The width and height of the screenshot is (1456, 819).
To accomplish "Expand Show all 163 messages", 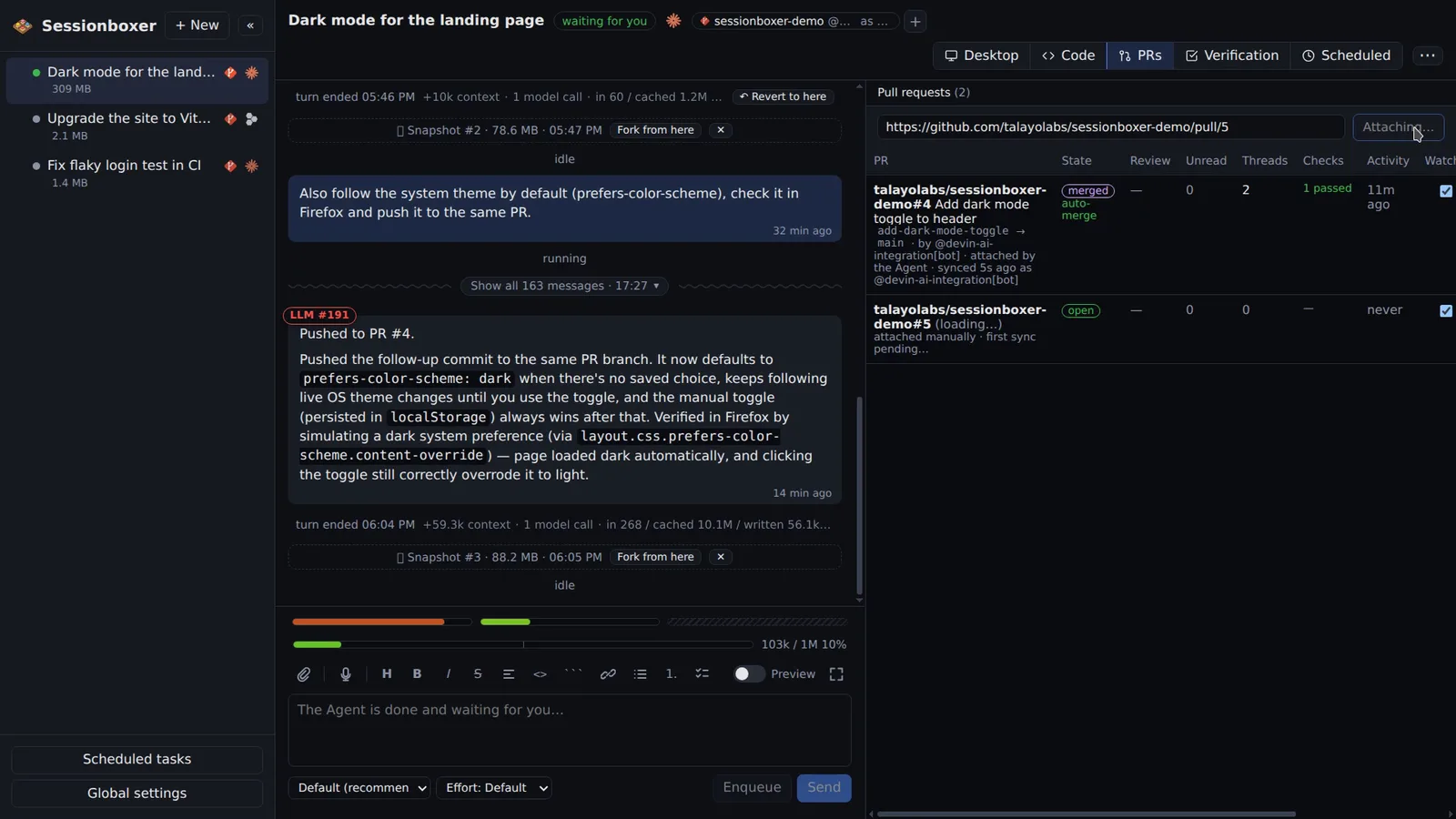I will tap(564, 286).
